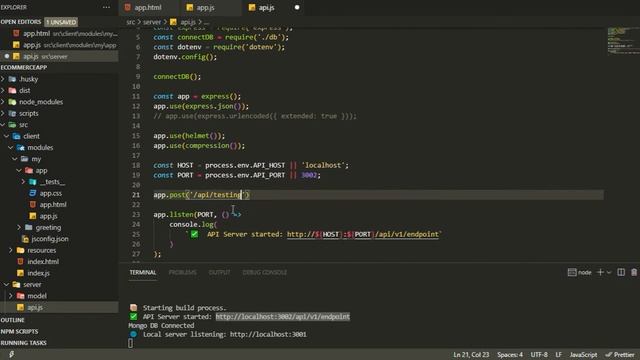Open app.html under app folder
Image resolution: width=640 pixels, height=360 pixels.
pos(53,205)
